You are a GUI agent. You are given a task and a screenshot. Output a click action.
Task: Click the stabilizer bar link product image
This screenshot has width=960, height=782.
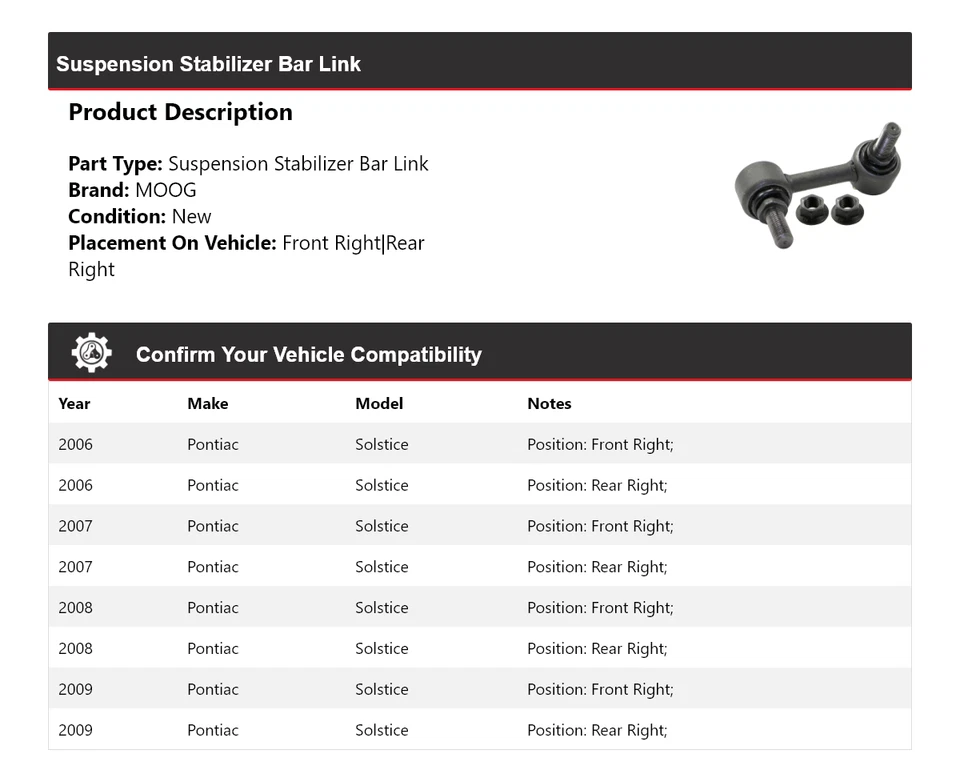[817, 186]
